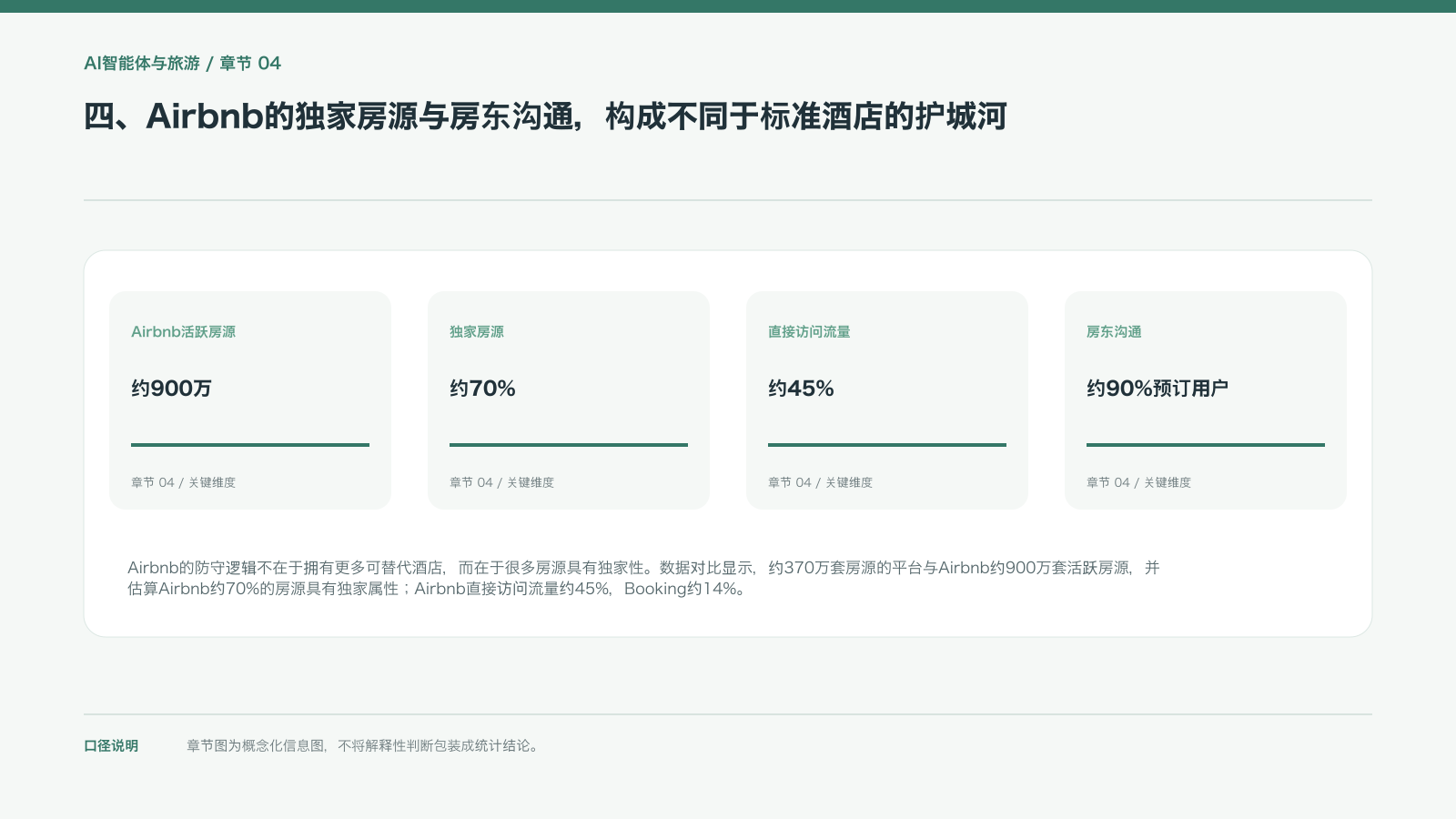
Task: Click the '房东沟通' card label
Action: pos(1114,332)
